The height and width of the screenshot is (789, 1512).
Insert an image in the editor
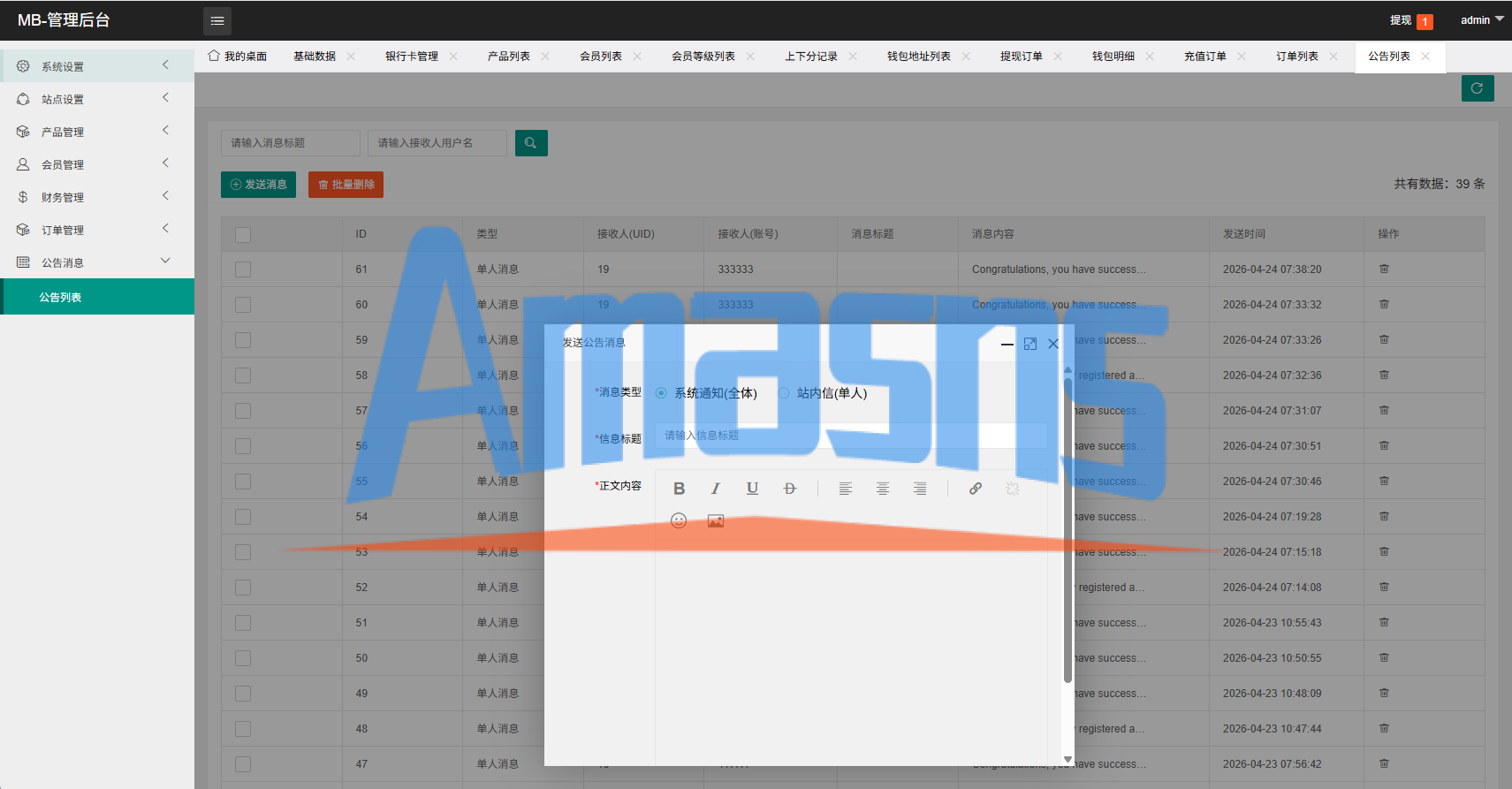coord(716,521)
